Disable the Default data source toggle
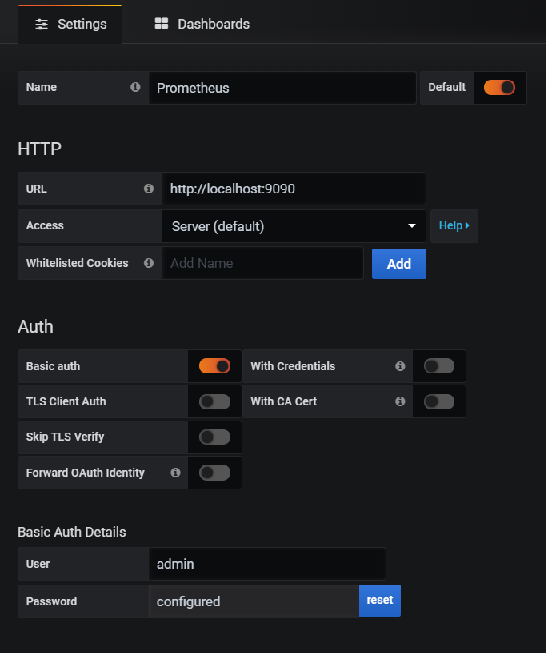Image resolution: width=546 pixels, height=653 pixels. (499, 87)
